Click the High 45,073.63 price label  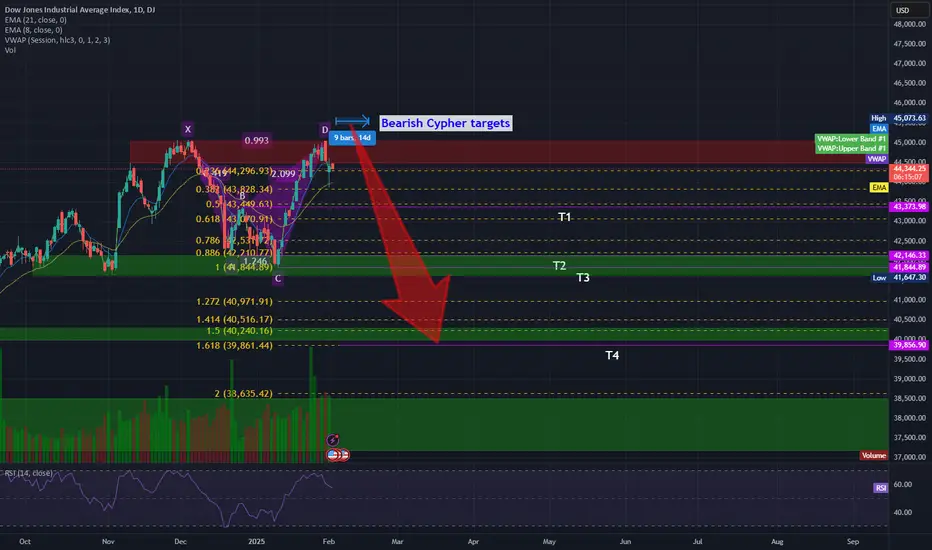(898, 118)
